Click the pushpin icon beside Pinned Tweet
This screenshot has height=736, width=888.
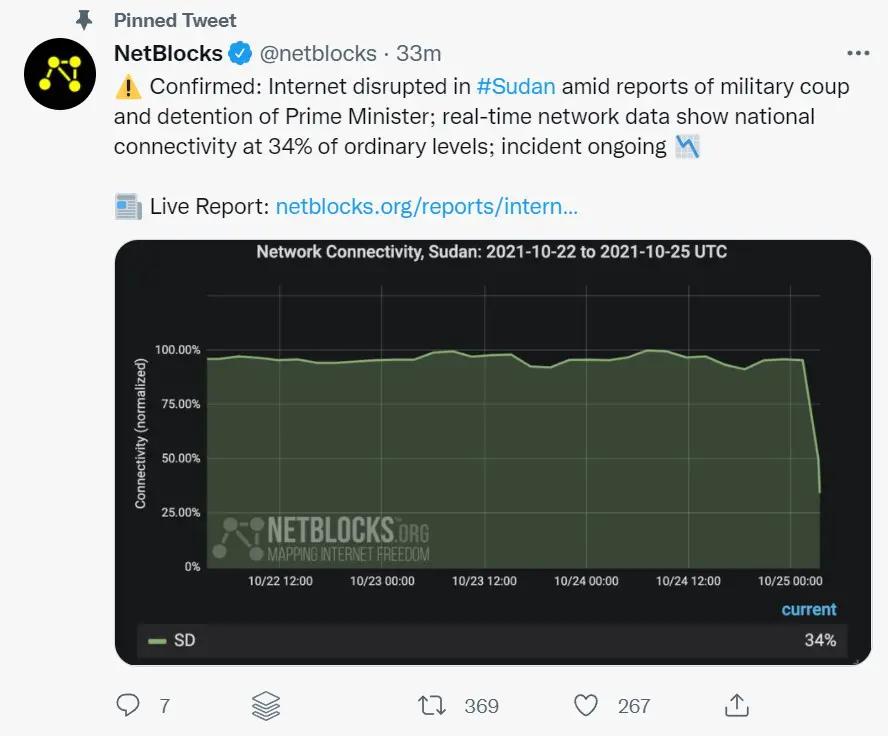coord(84,20)
